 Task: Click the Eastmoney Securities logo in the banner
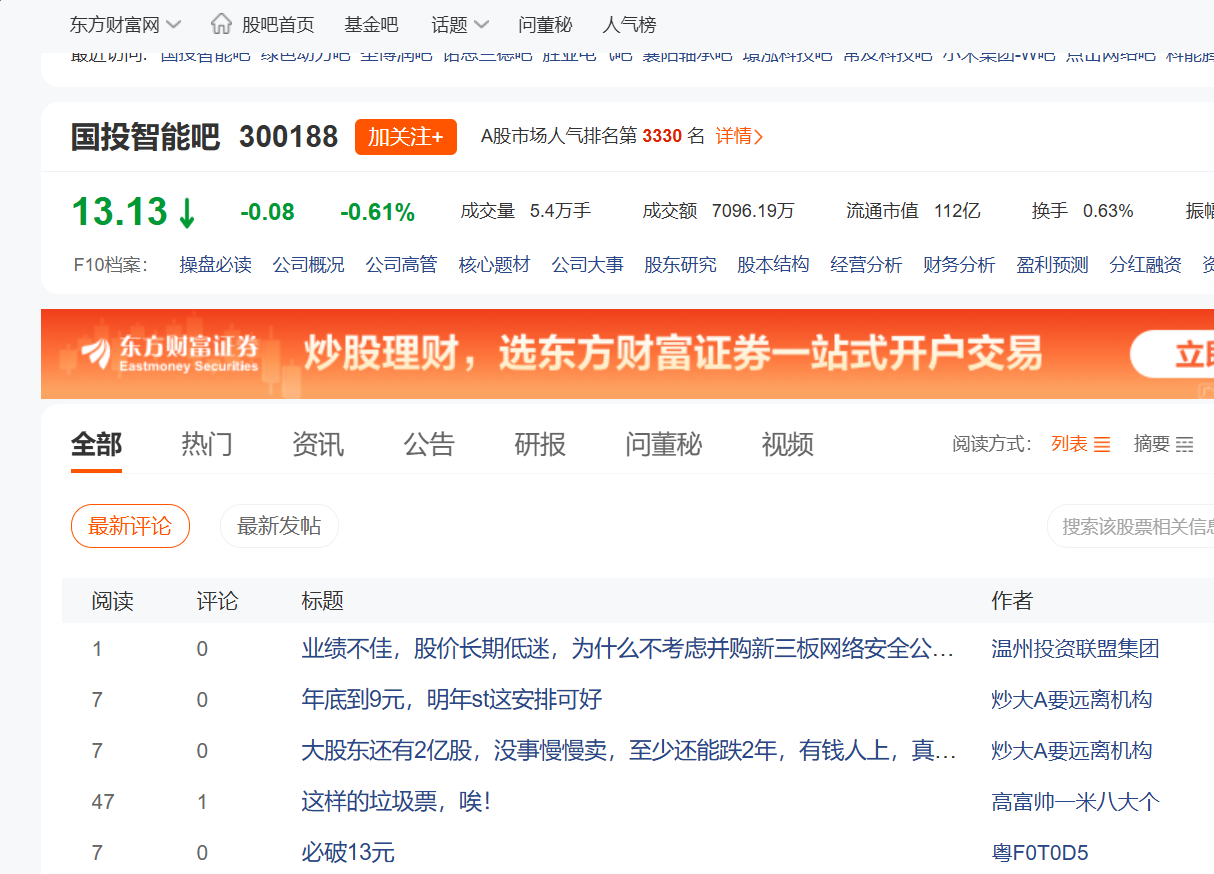coord(170,353)
